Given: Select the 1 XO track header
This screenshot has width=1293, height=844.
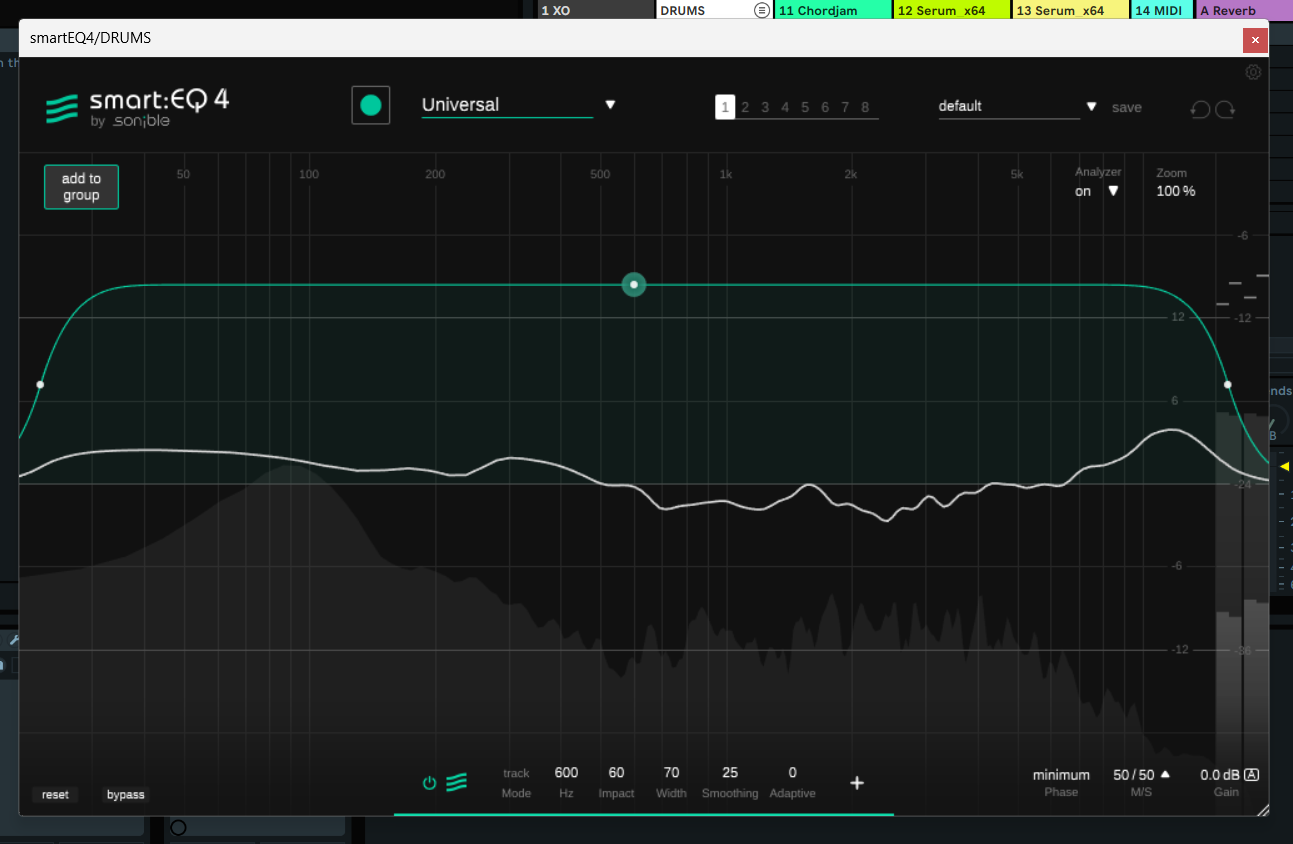Looking at the screenshot, I should 596,10.
